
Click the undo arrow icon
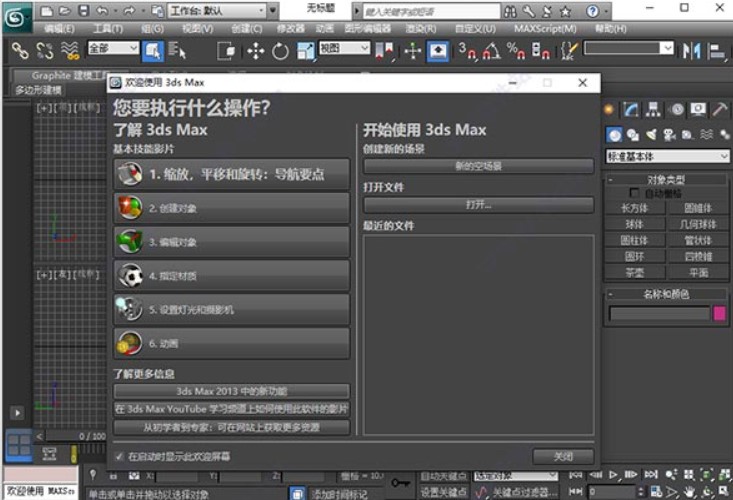coord(102,10)
